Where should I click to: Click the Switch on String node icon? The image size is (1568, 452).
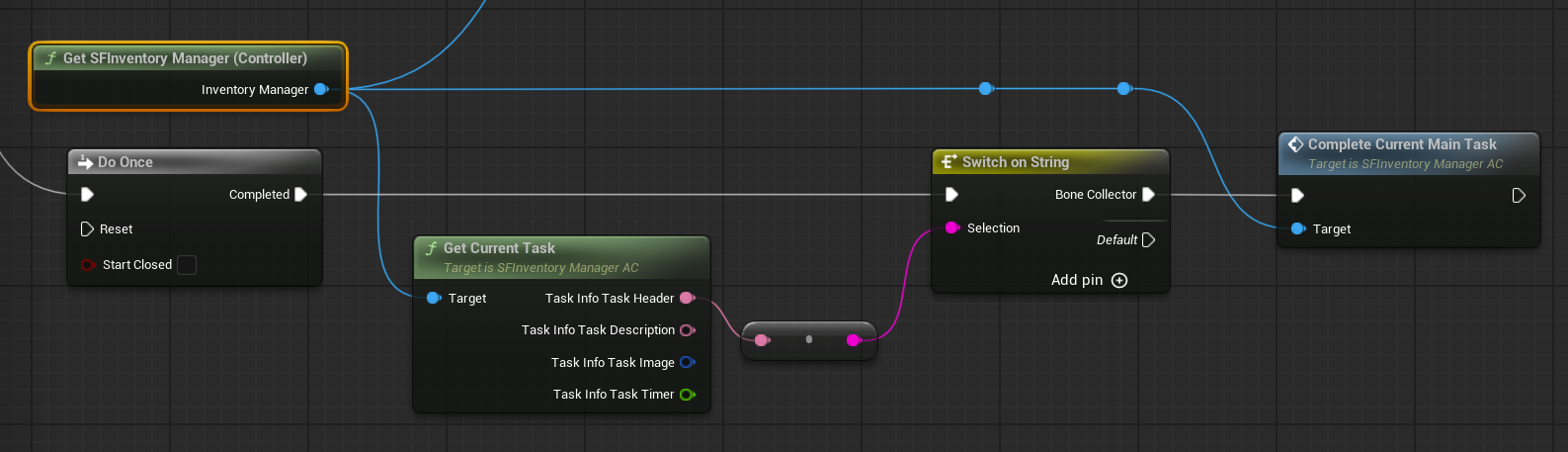[949, 162]
